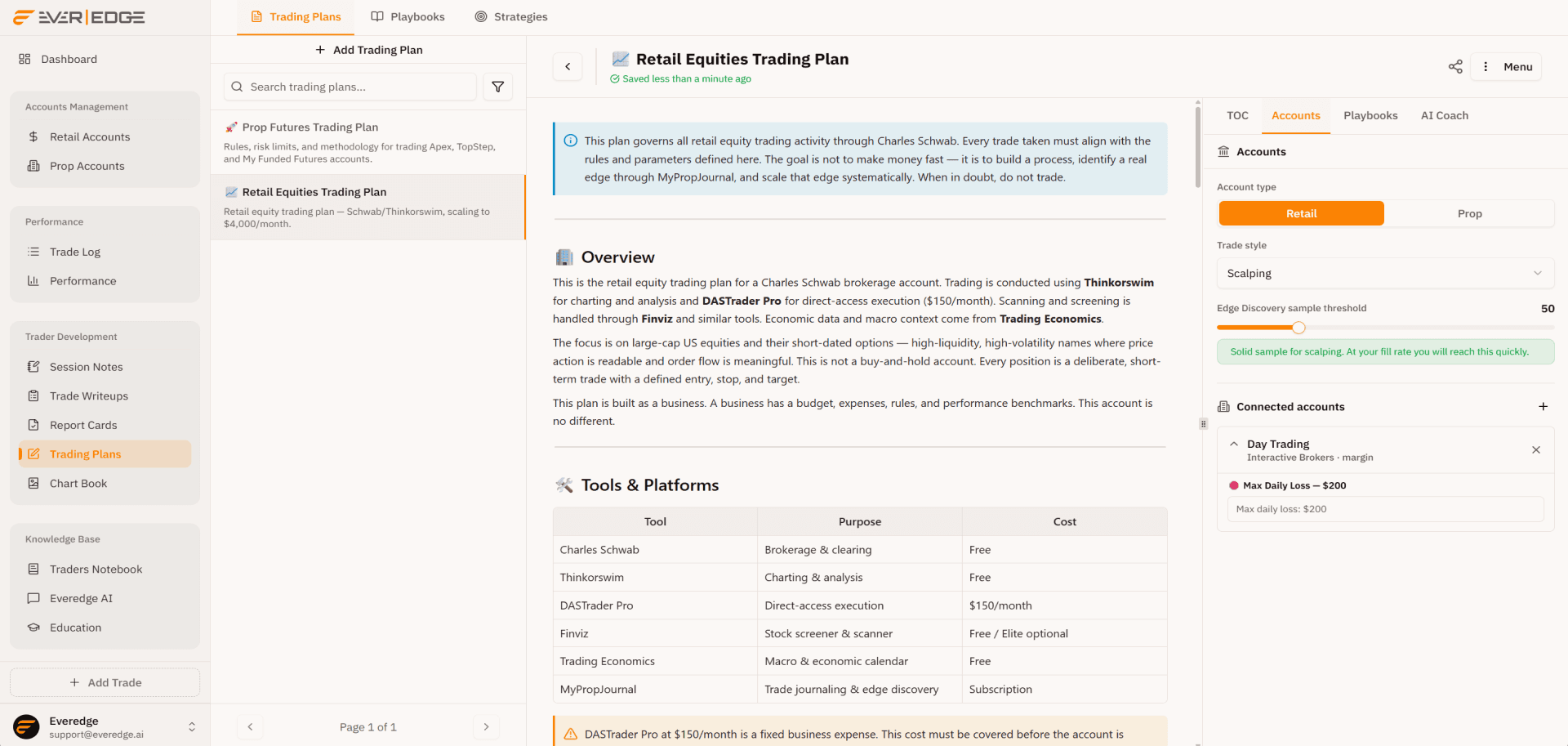Click the info icon in plan banner
1568x746 pixels.
click(x=571, y=141)
